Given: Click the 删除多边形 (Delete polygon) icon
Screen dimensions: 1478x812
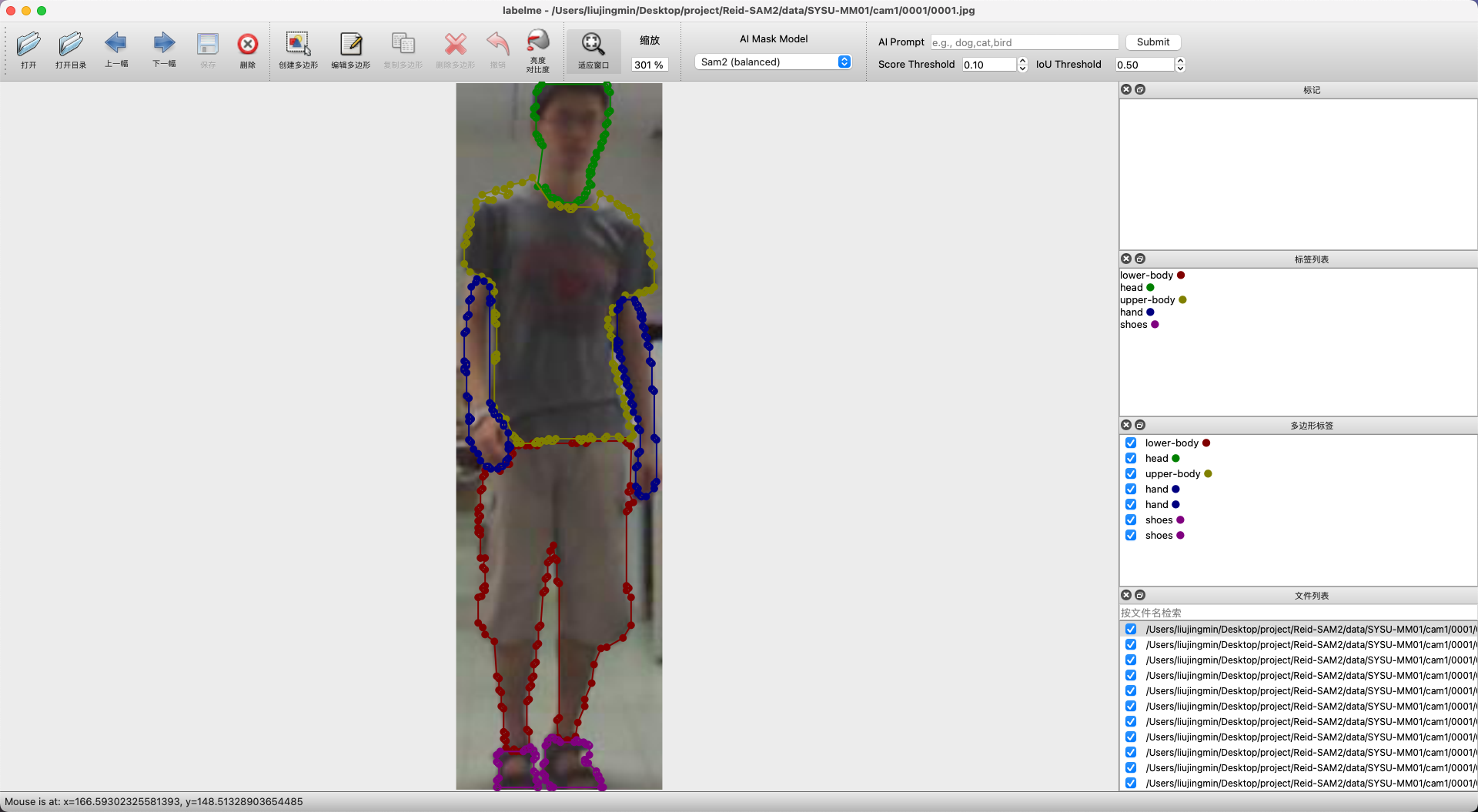Looking at the screenshot, I should 456,44.
